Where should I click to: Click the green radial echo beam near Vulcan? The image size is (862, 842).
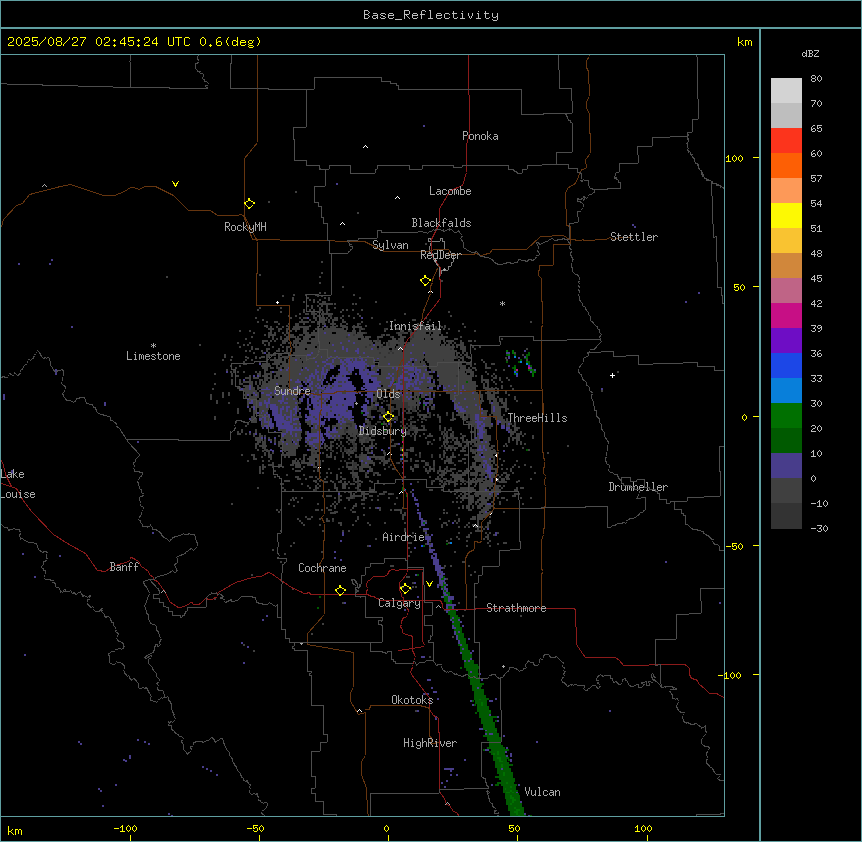click(x=489, y=720)
